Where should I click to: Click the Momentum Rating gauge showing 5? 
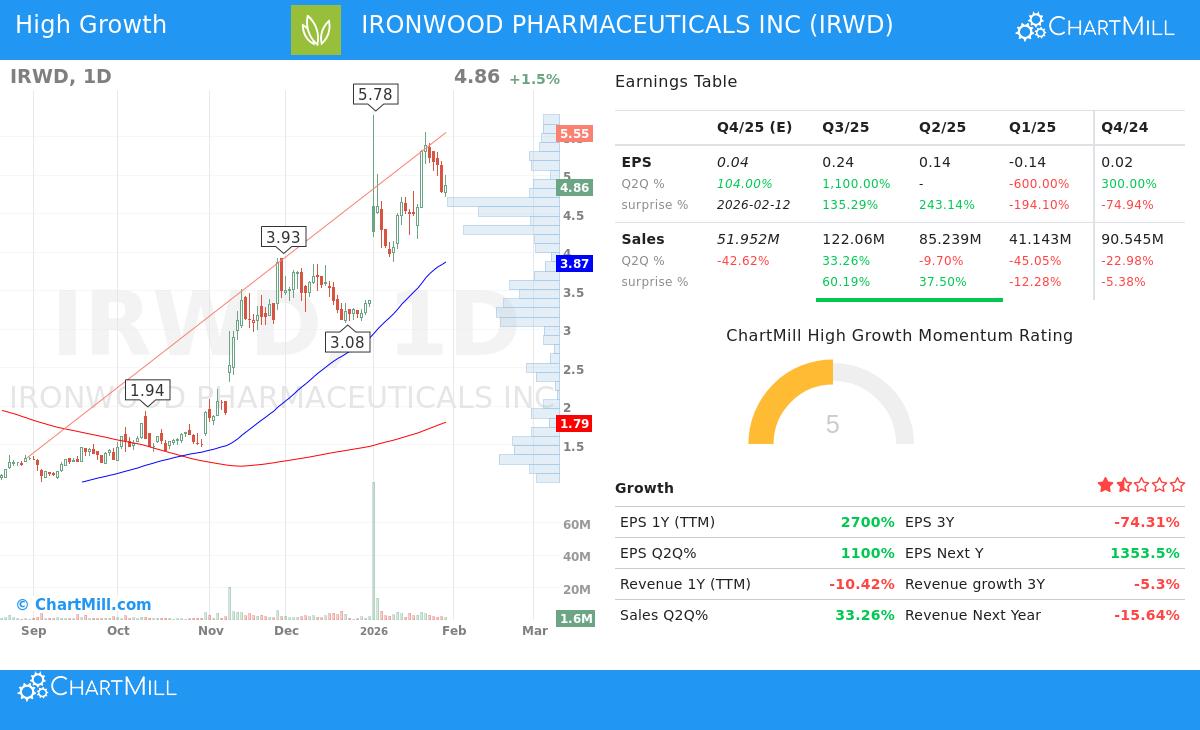point(831,424)
